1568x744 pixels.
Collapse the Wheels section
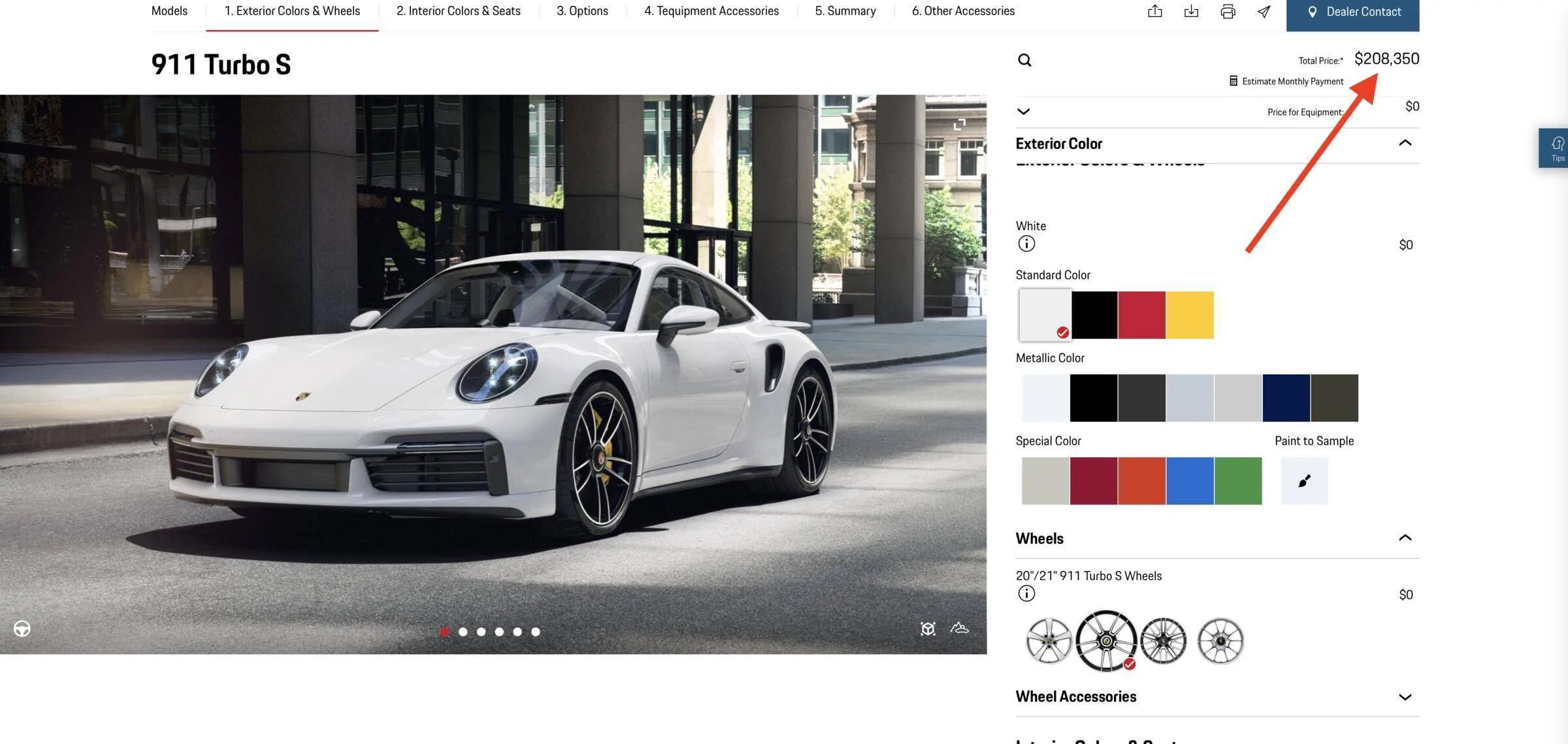click(x=1405, y=538)
